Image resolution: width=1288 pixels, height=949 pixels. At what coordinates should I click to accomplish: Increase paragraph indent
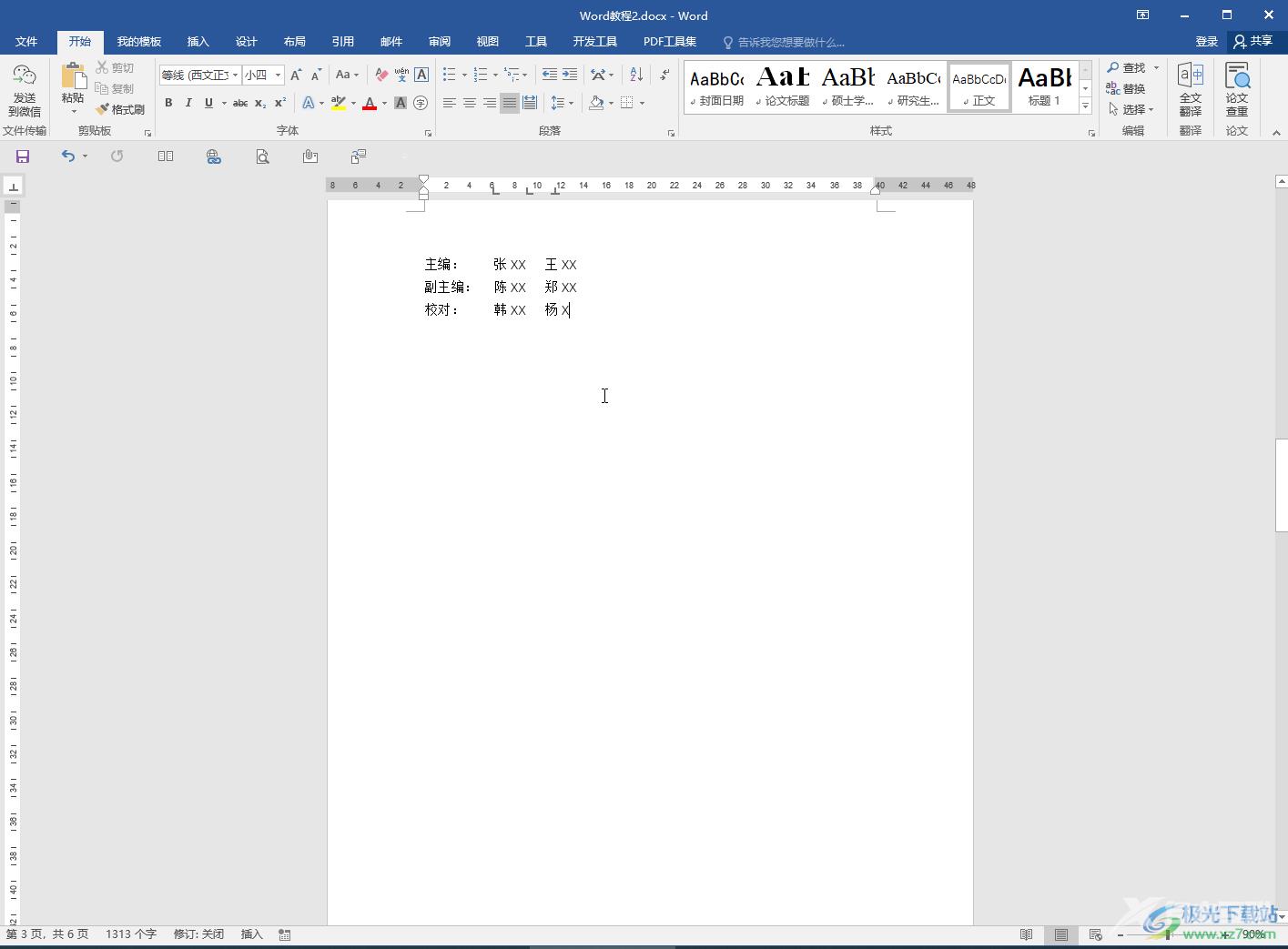click(570, 75)
